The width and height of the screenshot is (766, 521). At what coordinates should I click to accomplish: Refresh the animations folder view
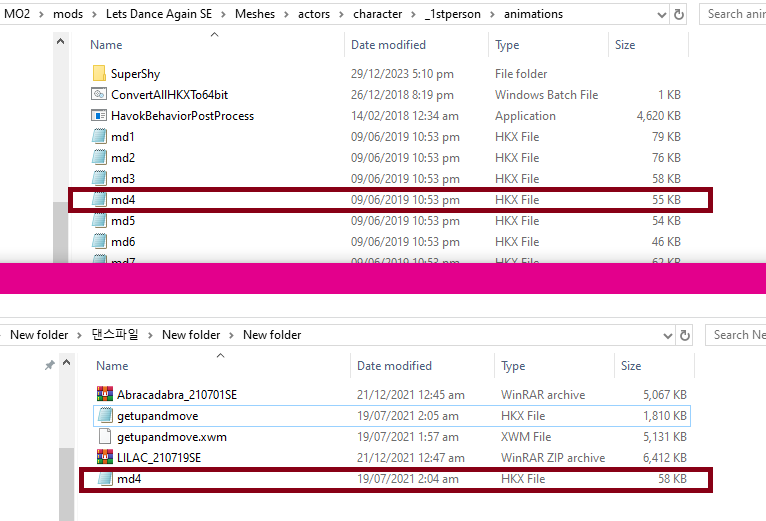(679, 14)
